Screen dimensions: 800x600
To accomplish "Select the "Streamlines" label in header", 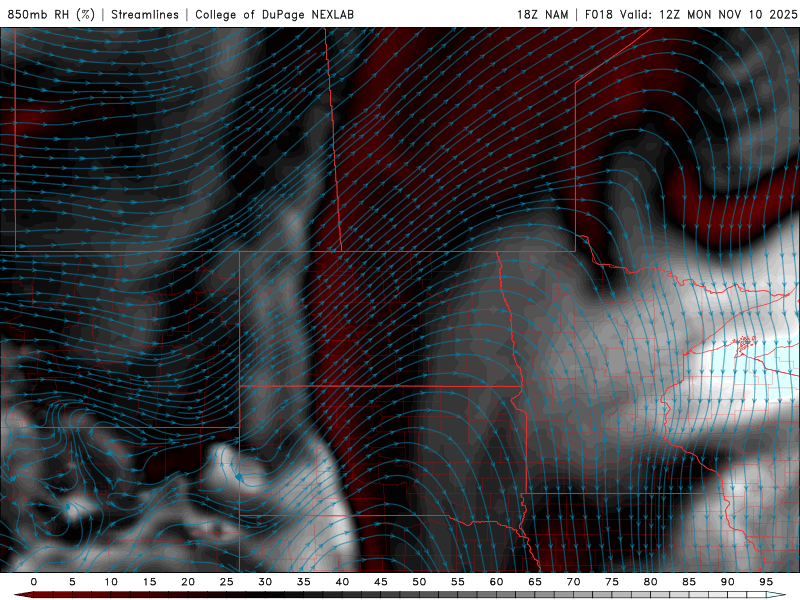I will 145,14.
